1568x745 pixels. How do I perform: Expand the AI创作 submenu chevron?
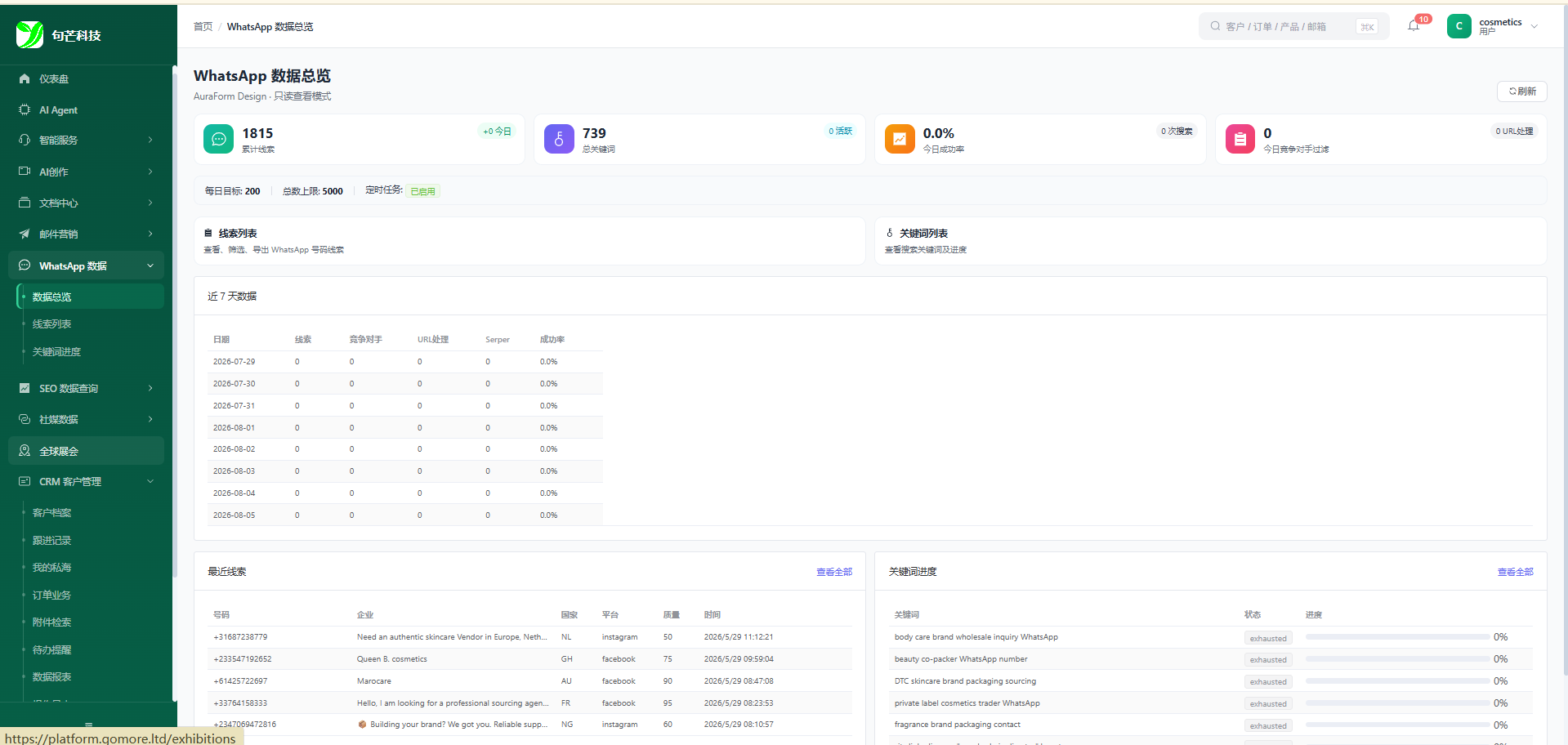(x=150, y=172)
